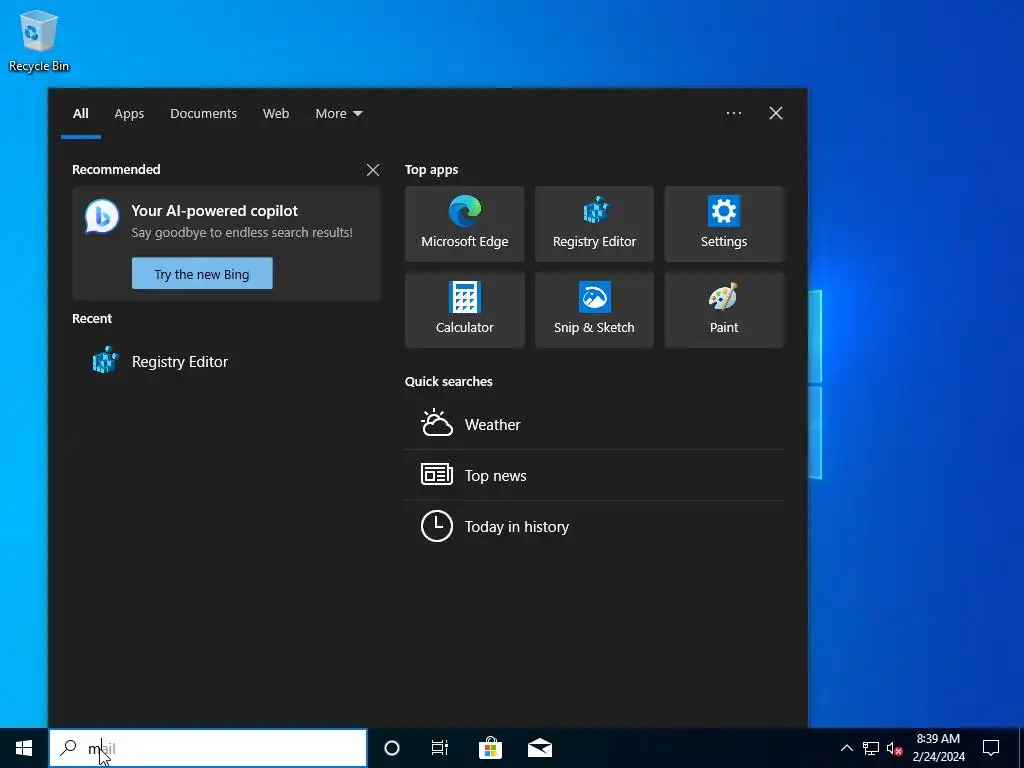Screen dimensions: 1024x768
Task: Switch to the Web tab
Action: click(276, 114)
